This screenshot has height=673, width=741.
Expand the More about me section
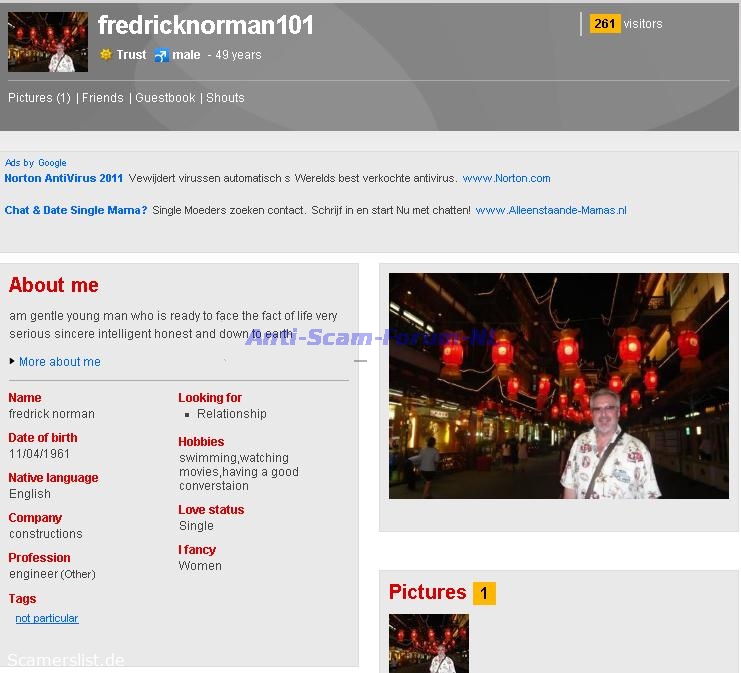tap(59, 362)
